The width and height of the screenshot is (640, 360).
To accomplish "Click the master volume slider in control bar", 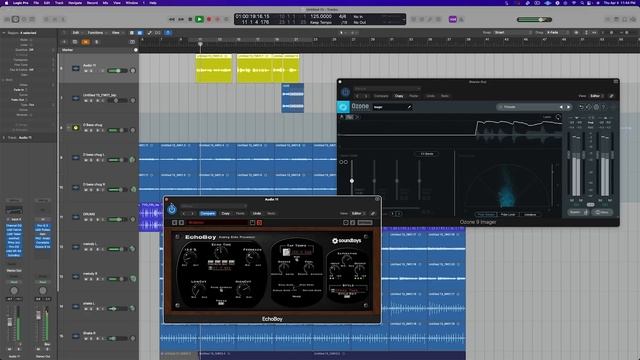I will pos(534,20).
